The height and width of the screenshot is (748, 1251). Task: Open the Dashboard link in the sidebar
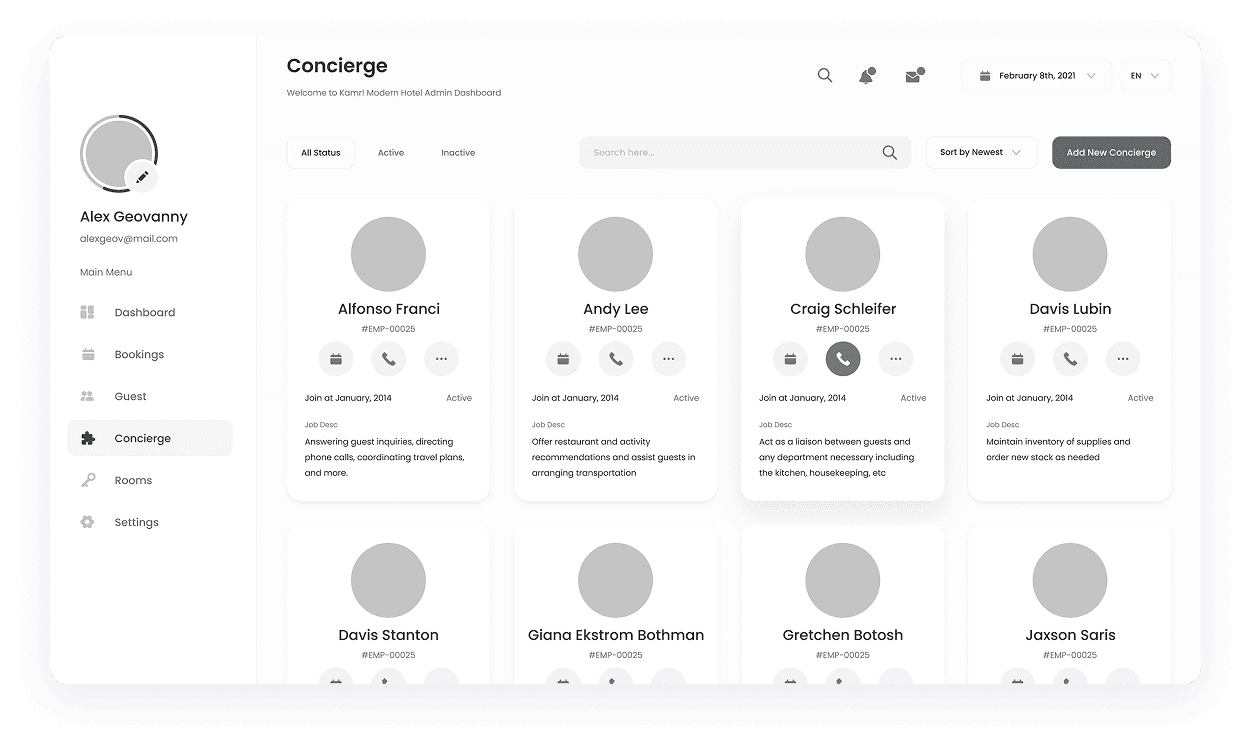tap(145, 312)
